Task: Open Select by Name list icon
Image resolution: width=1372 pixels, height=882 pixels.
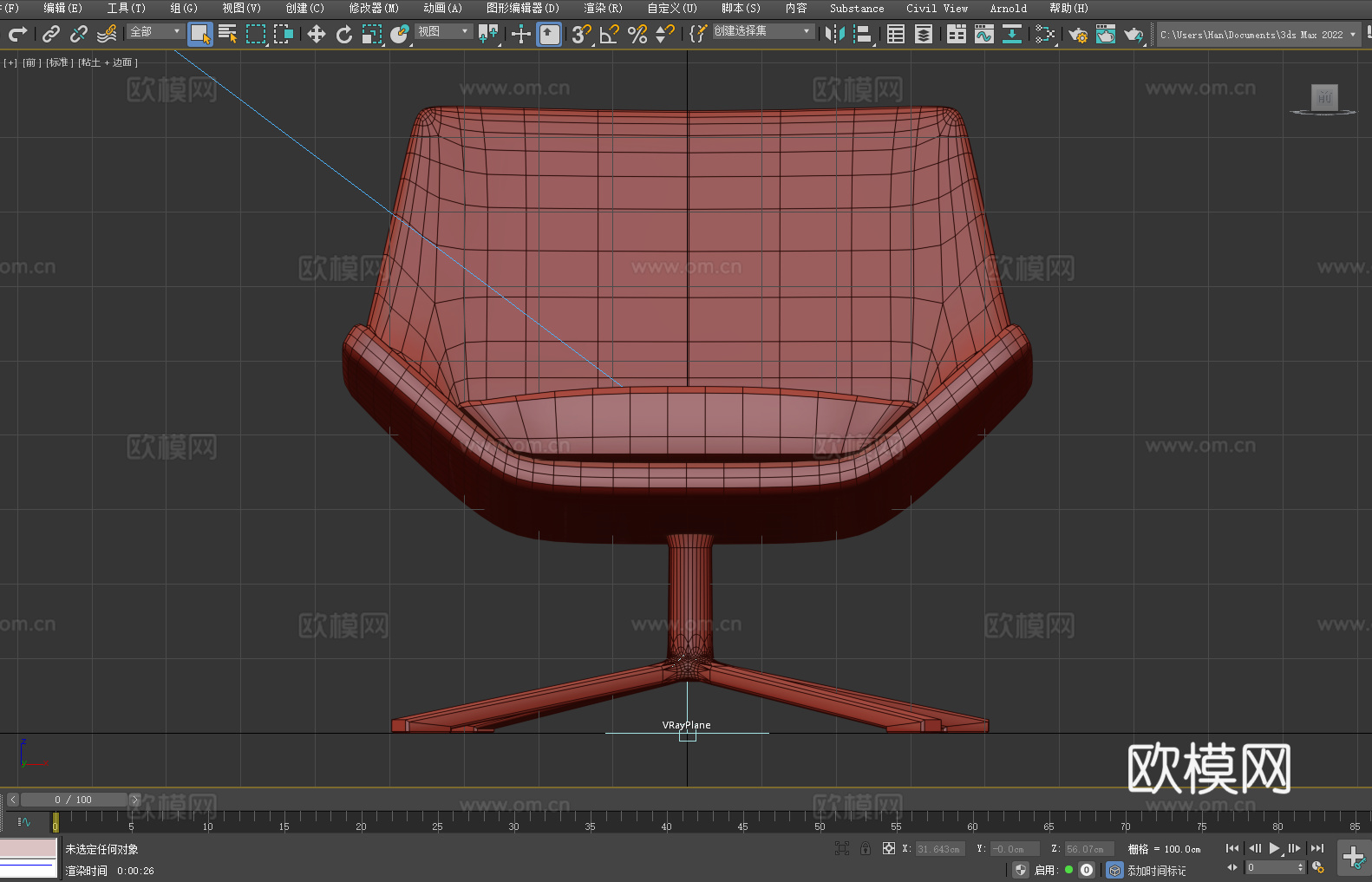Action: point(228,34)
